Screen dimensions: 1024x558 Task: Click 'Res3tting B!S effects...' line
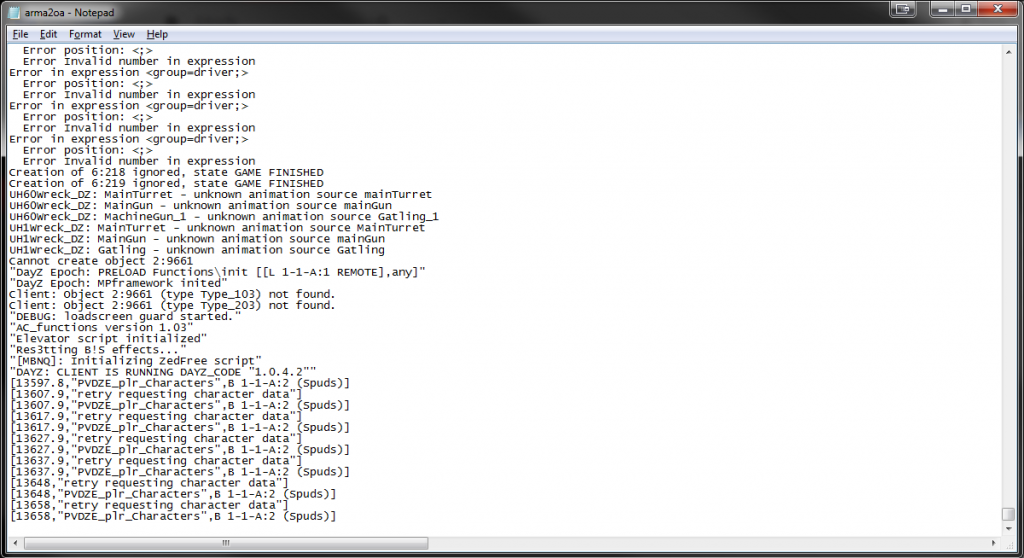pos(97,350)
